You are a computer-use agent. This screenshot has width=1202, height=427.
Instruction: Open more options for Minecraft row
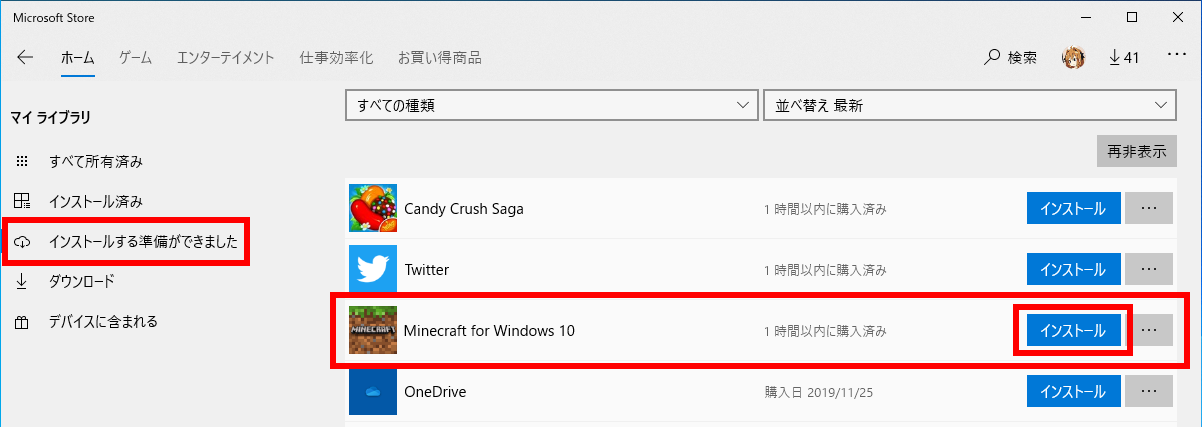pyautogui.click(x=1149, y=330)
